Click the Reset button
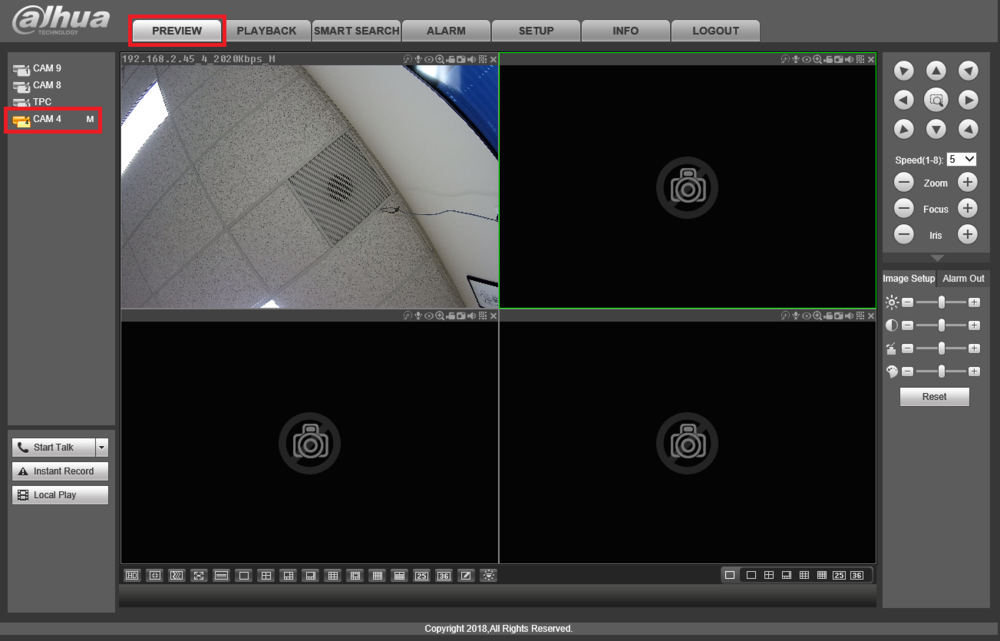Viewport: 1000px width, 641px height. pyautogui.click(x=934, y=397)
